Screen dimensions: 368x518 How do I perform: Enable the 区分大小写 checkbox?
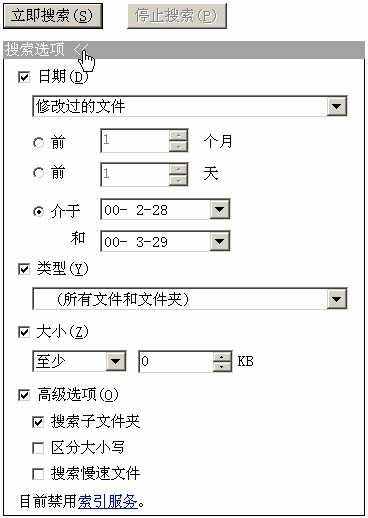tap(38, 448)
